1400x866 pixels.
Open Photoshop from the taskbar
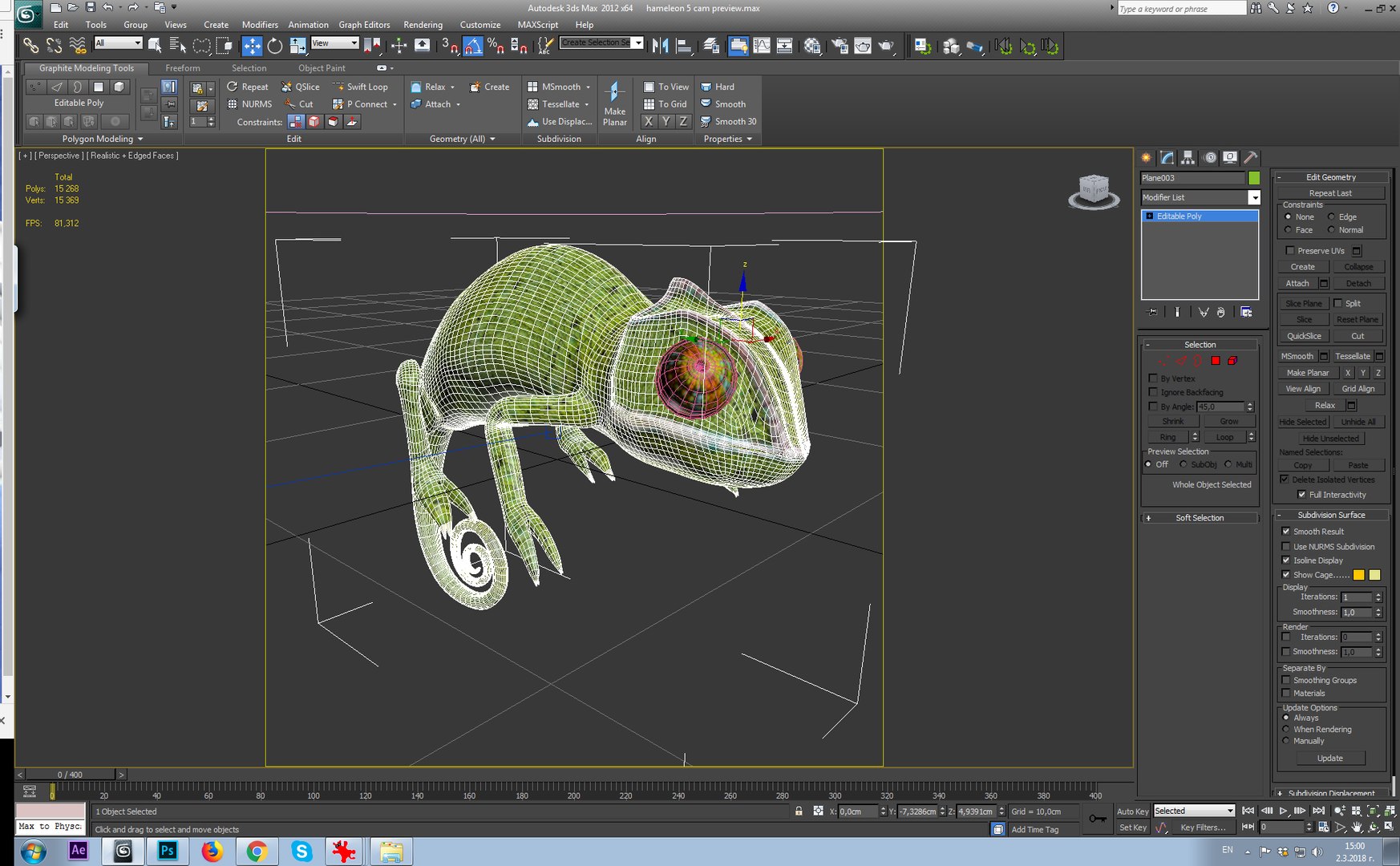coord(168,851)
